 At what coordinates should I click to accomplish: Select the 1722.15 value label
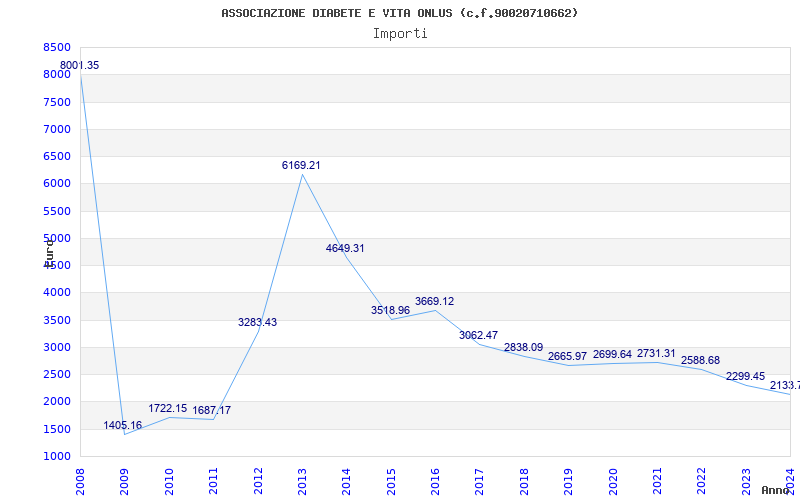click(x=168, y=409)
